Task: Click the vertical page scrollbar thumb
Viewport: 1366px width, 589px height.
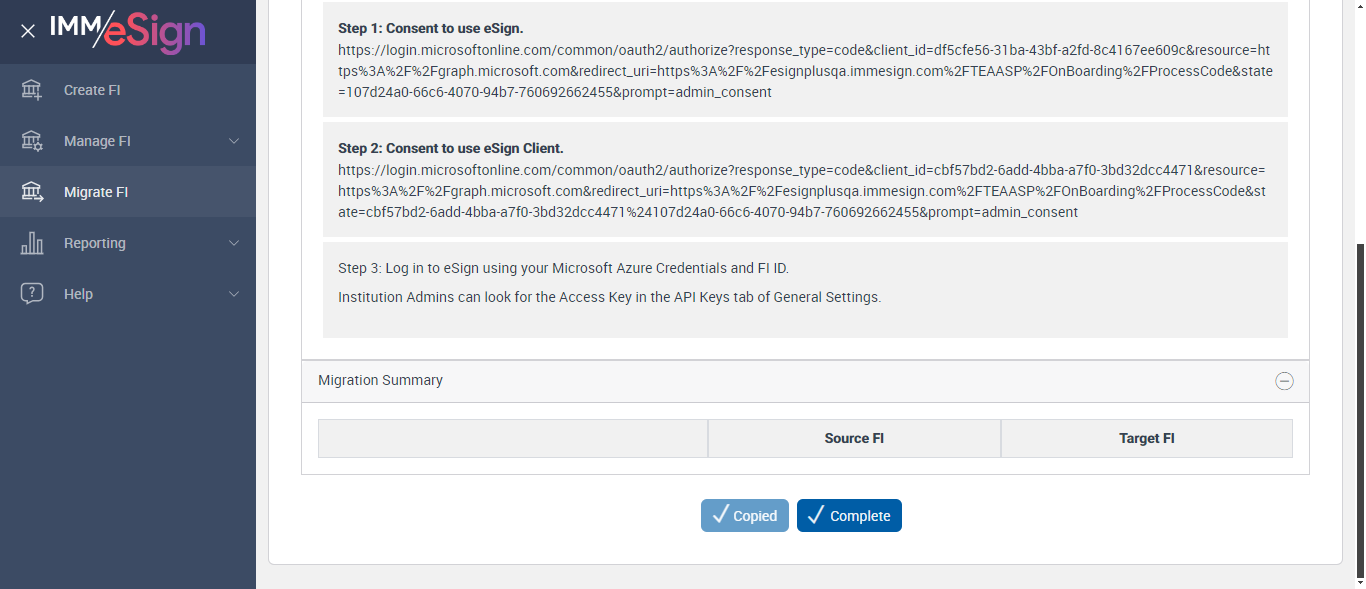Action: click(1358, 410)
